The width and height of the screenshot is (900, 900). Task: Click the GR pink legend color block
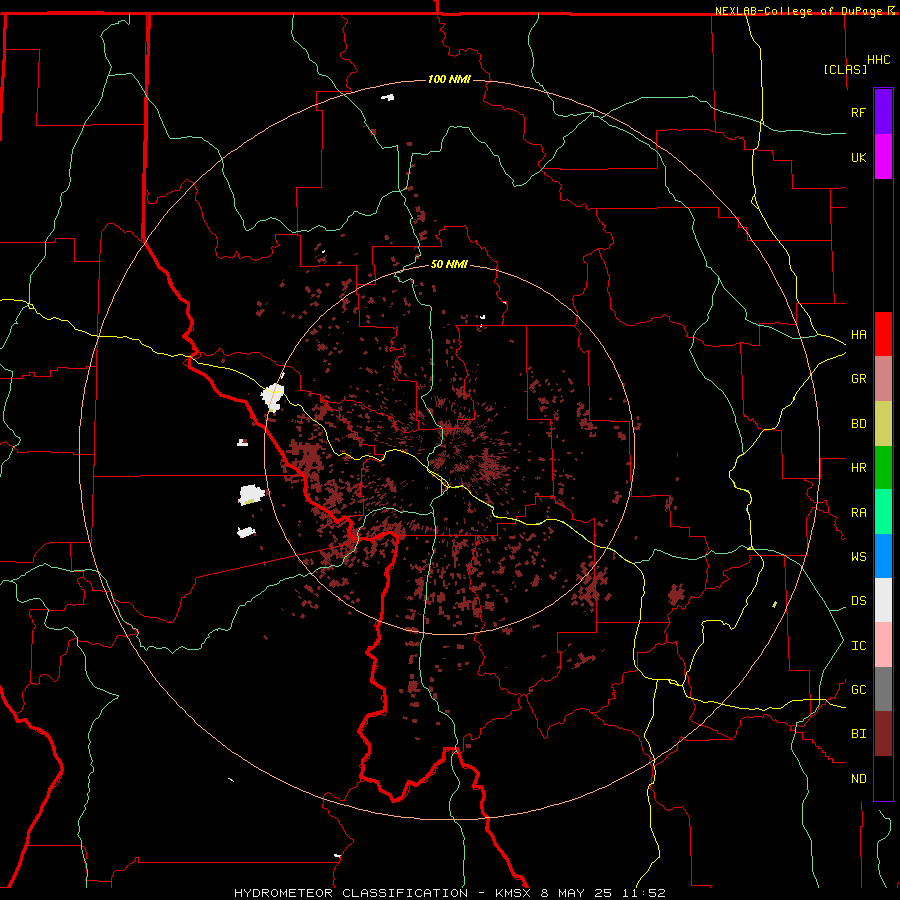[883, 378]
